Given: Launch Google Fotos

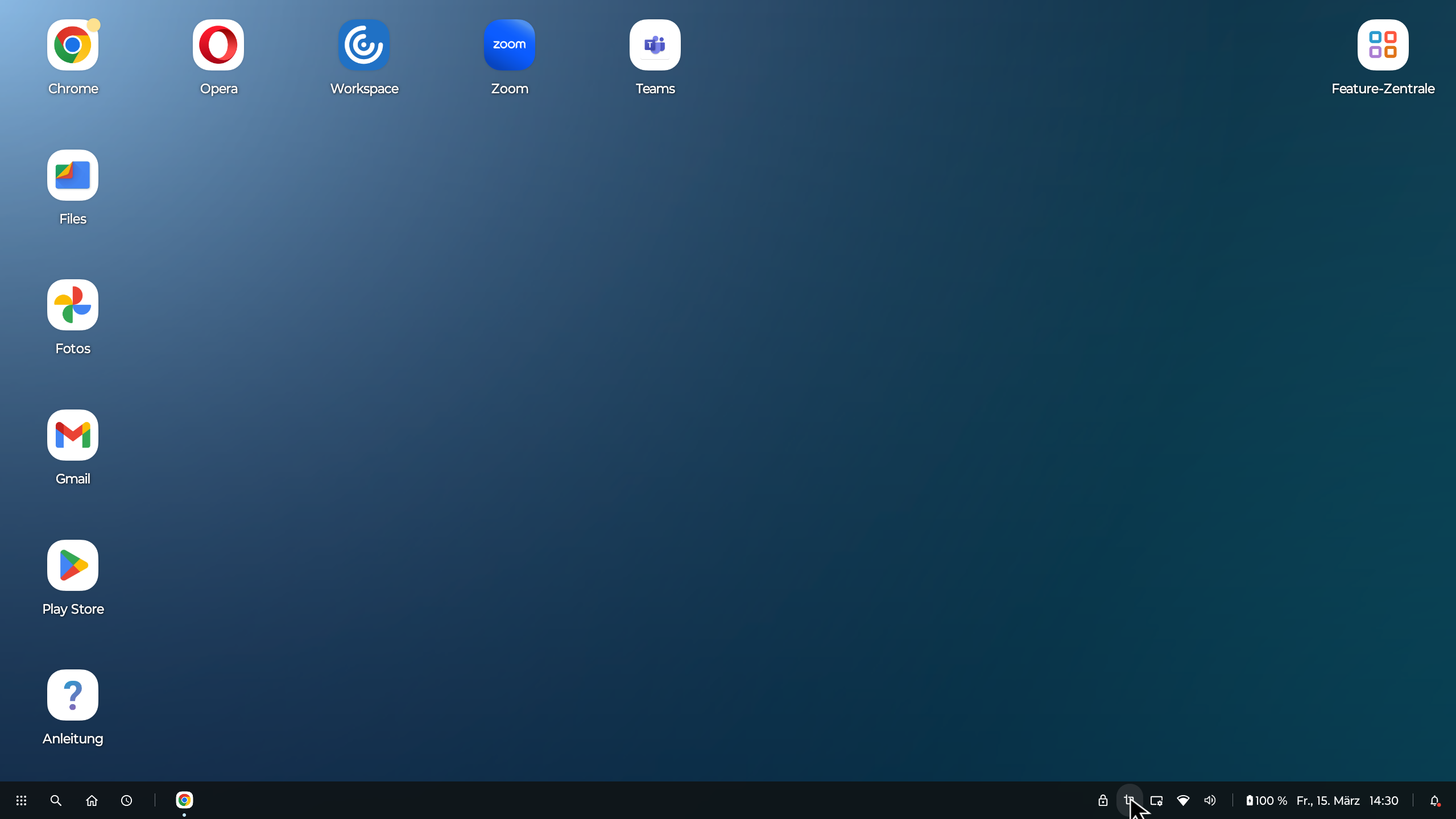Looking at the screenshot, I should pyautogui.click(x=73, y=305).
